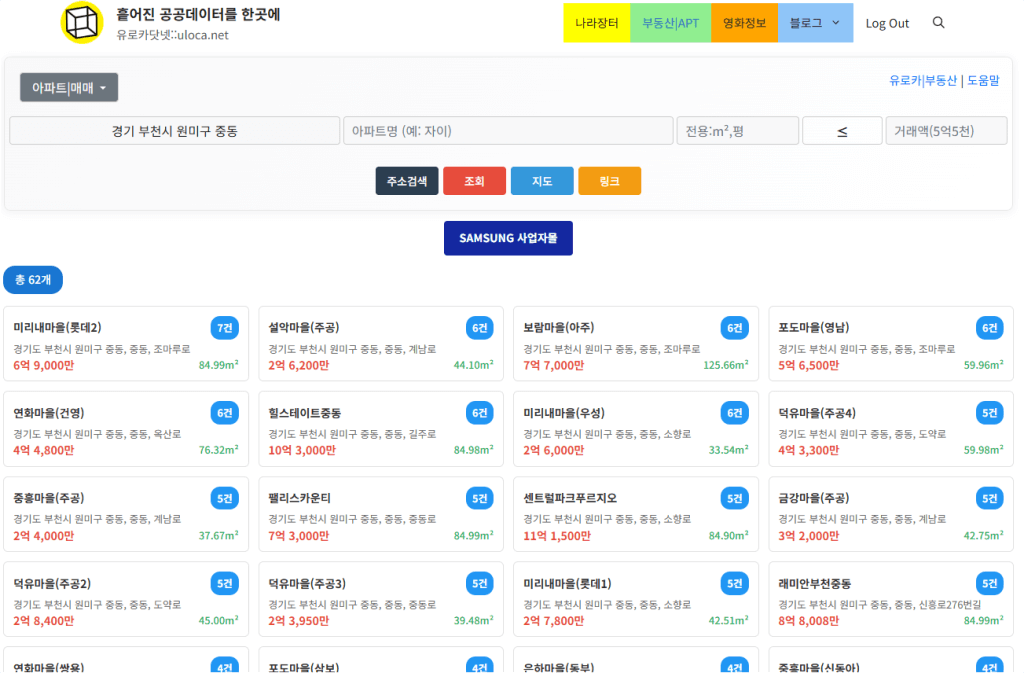The width and height of the screenshot is (1024, 673).
Task: Click the blue 지도 map button
Action: point(542,181)
